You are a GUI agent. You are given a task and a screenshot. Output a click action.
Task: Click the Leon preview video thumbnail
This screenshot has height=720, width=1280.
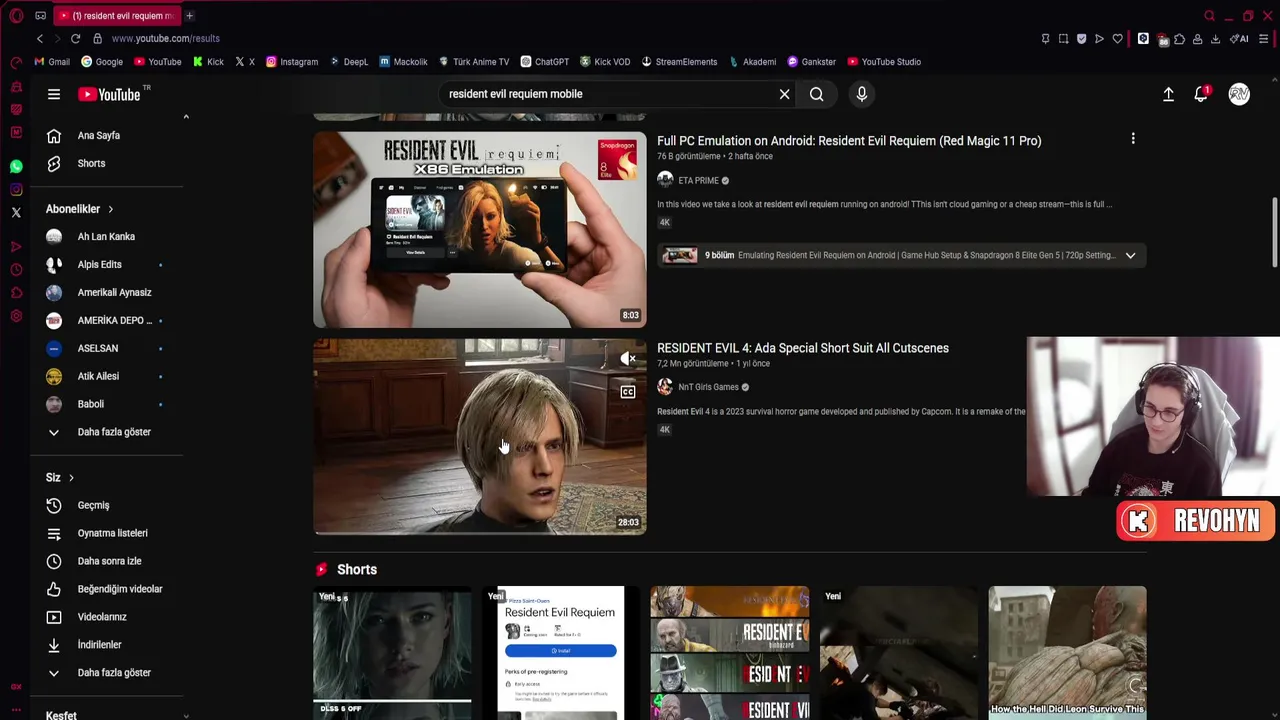(480, 437)
